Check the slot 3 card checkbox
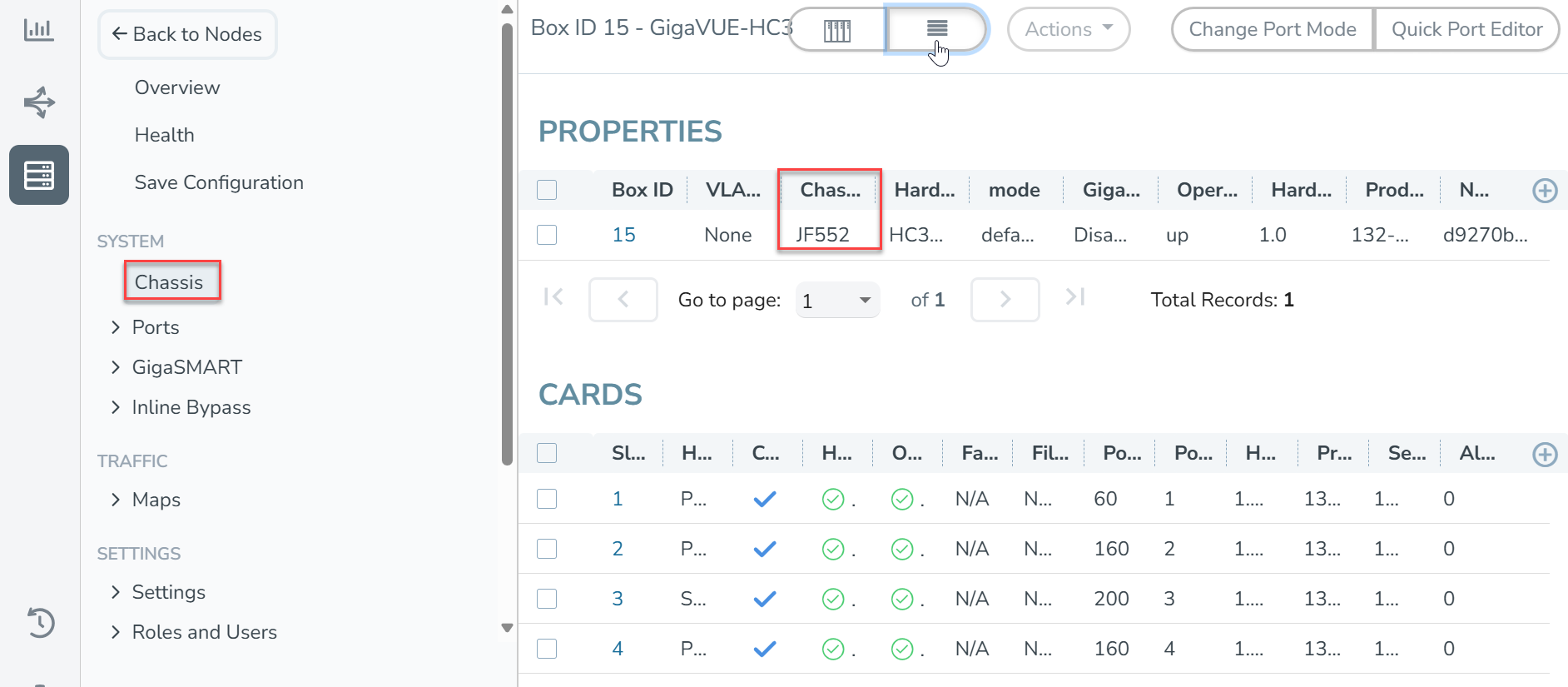Image resolution: width=1568 pixels, height=687 pixels. [x=547, y=599]
